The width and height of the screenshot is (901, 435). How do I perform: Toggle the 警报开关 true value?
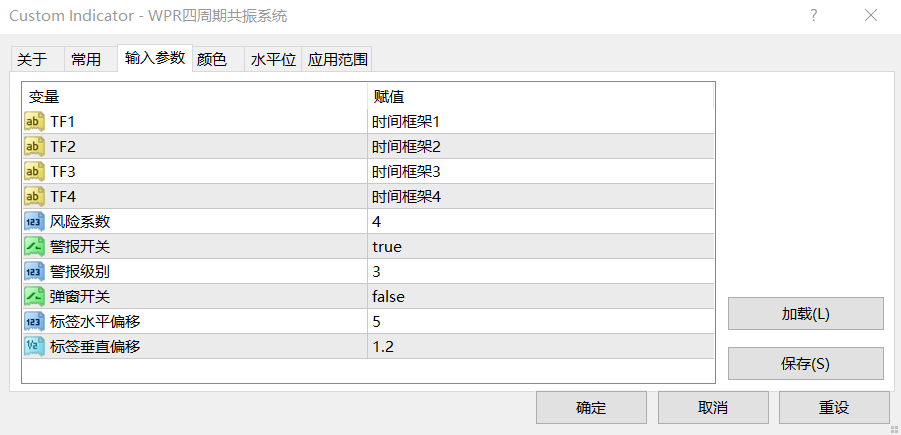(x=541, y=247)
